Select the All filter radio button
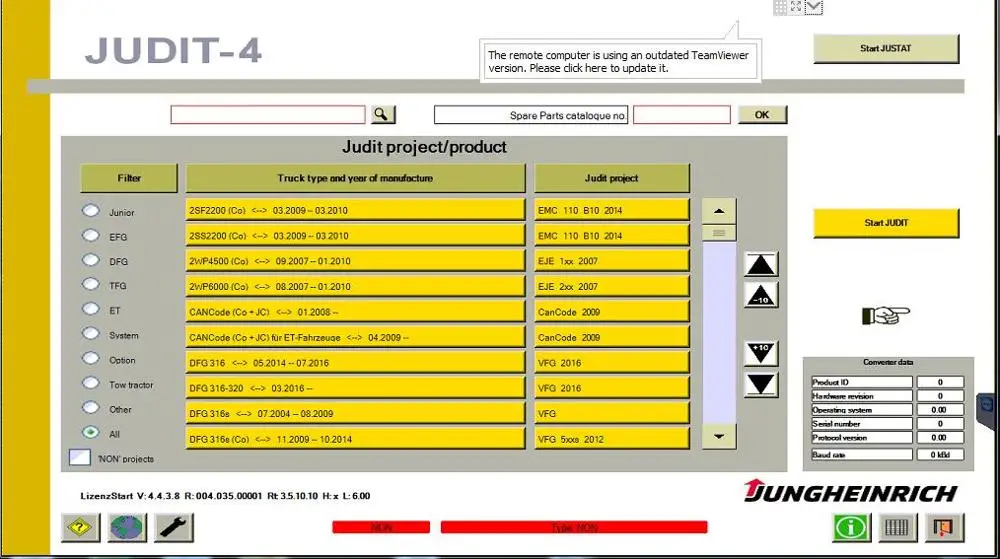 coord(91,432)
